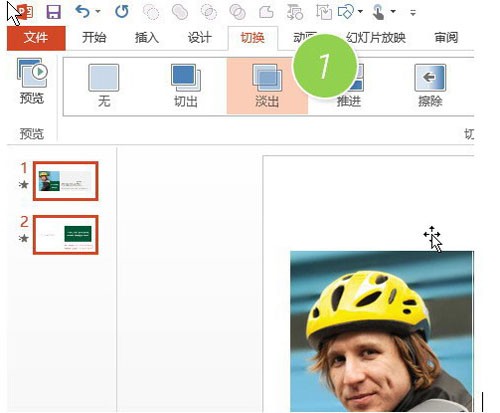Click the touch/mouse mode hand icon
The width and height of the screenshot is (500, 413).
[378, 12]
